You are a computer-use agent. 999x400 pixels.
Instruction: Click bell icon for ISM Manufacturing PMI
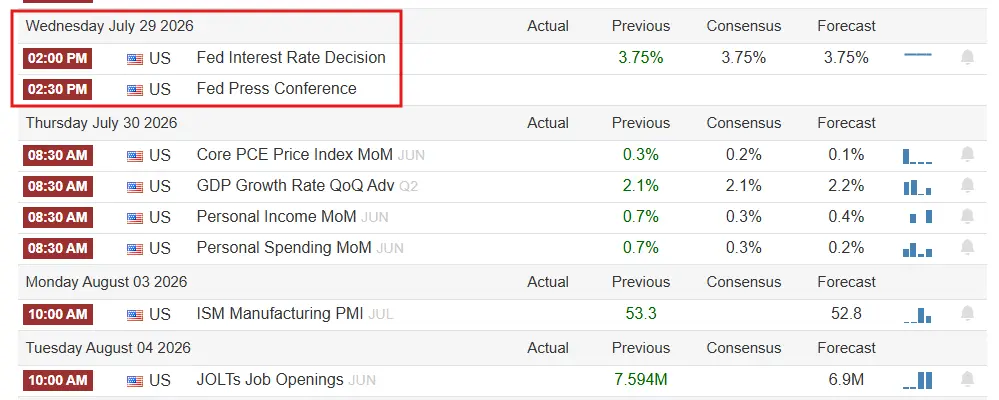967,313
